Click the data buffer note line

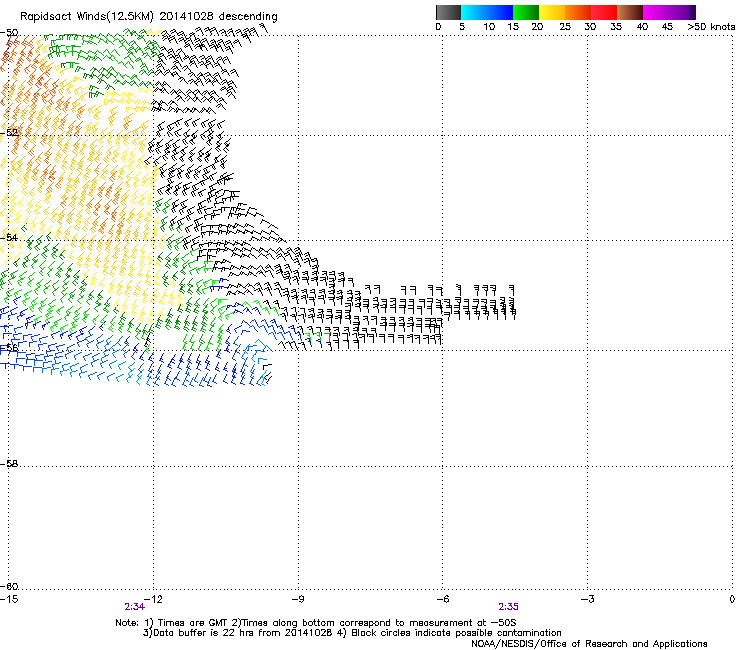point(352,633)
